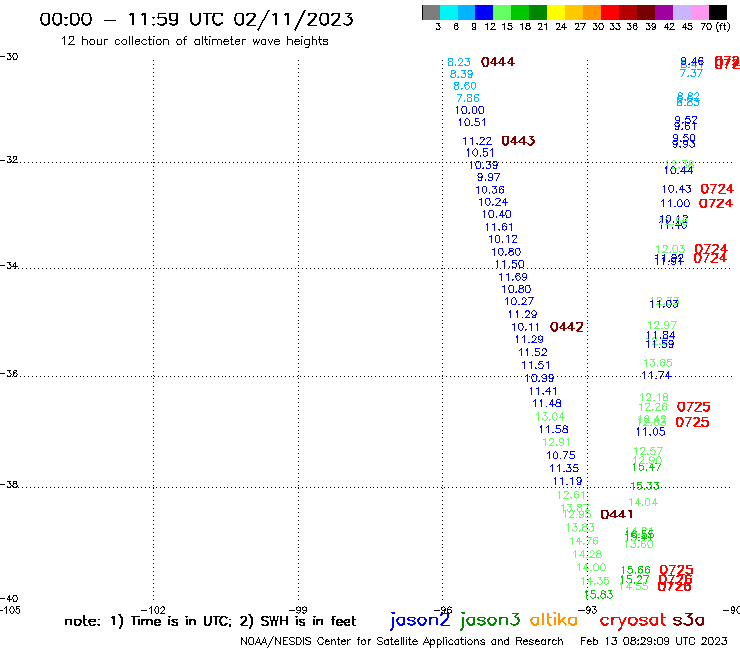Click the 11.41 wave height value

(x=543, y=391)
